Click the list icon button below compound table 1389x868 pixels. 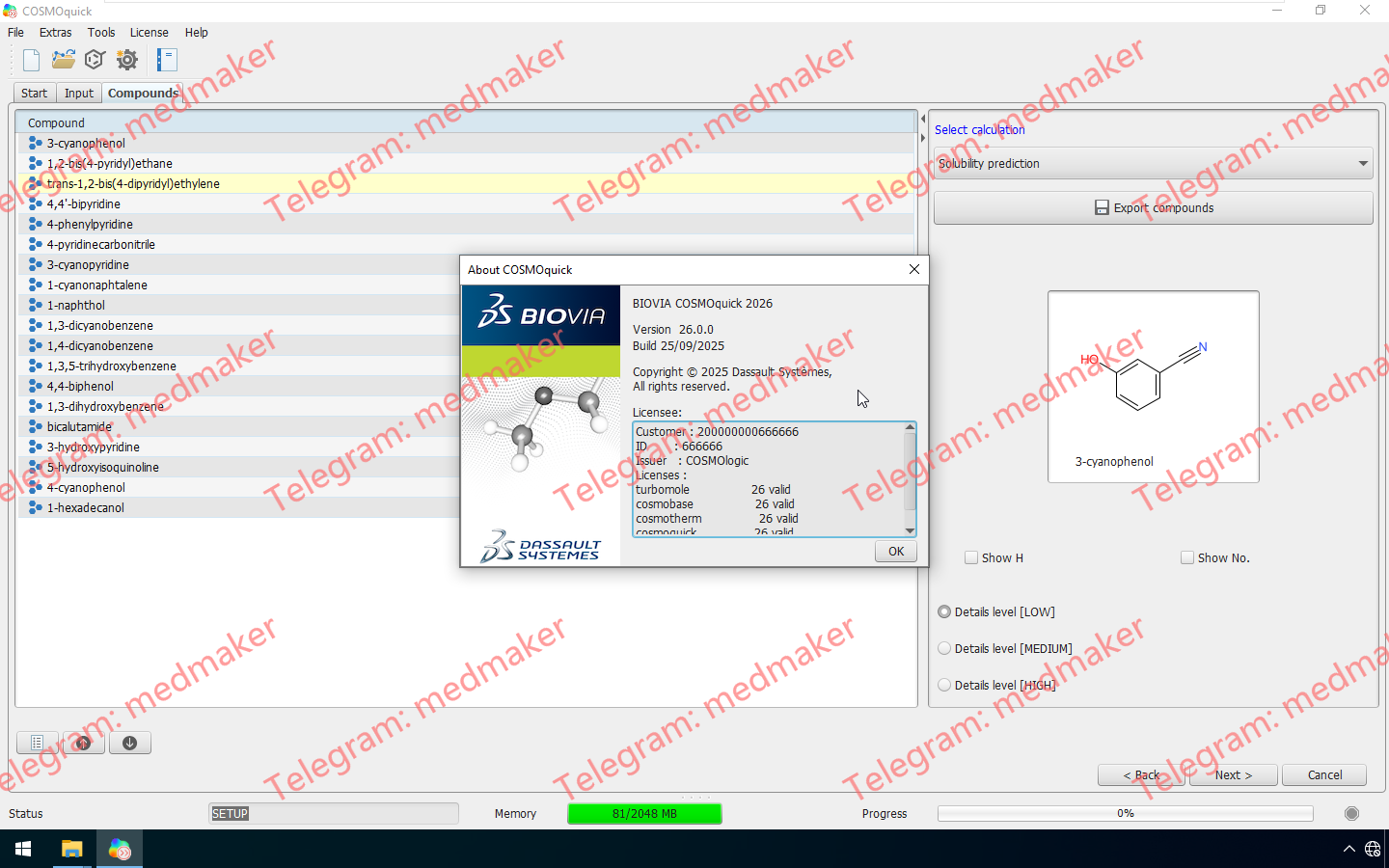pos(37,743)
